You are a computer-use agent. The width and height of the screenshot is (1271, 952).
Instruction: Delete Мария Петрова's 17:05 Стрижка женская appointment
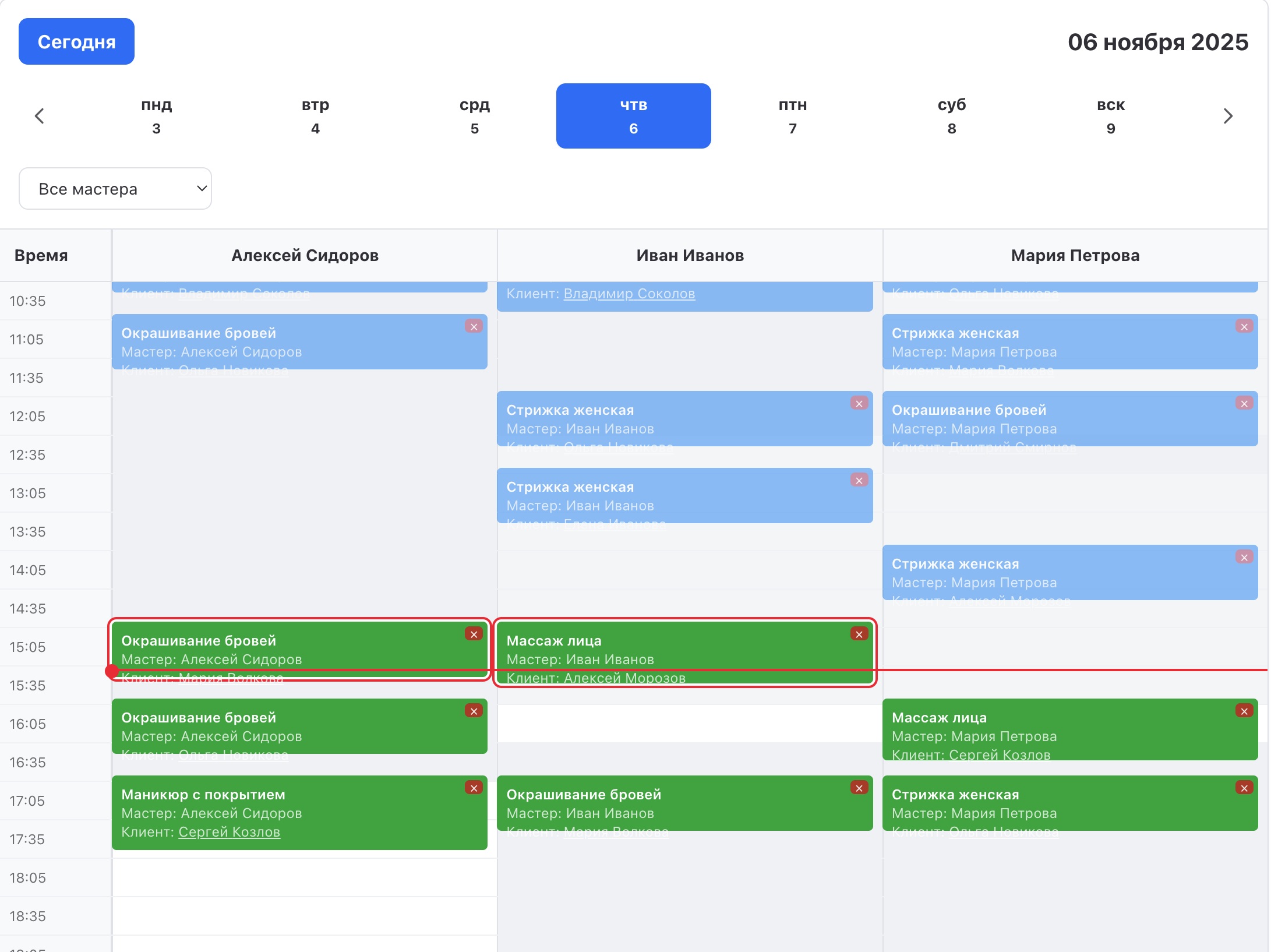1244,788
